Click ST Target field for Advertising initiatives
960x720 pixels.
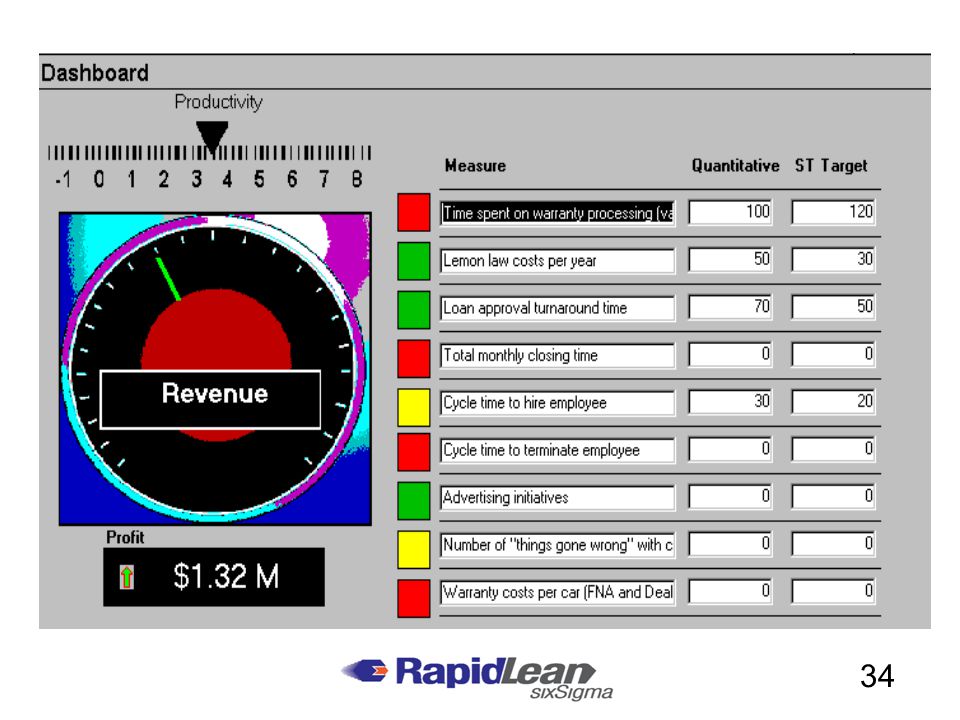click(833, 497)
